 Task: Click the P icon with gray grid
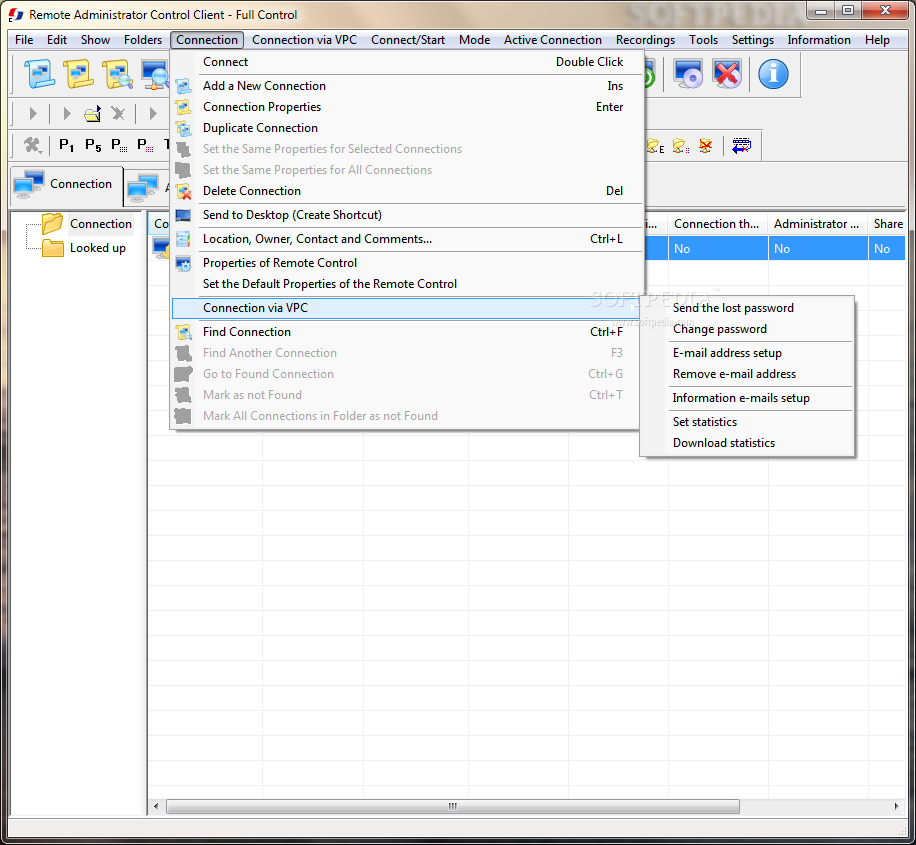119,145
